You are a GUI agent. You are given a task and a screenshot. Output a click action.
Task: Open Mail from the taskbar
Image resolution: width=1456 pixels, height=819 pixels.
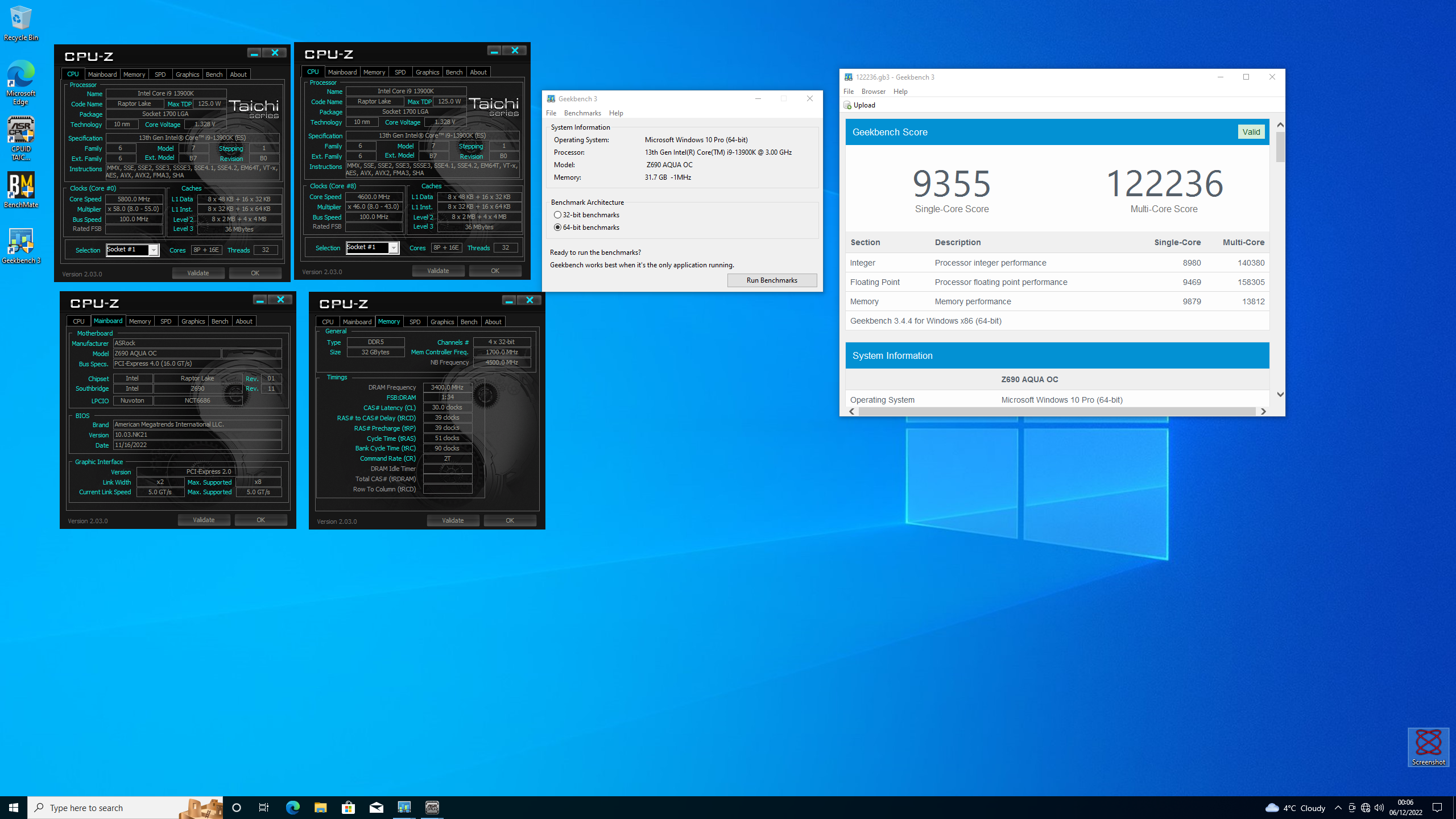(376, 808)
